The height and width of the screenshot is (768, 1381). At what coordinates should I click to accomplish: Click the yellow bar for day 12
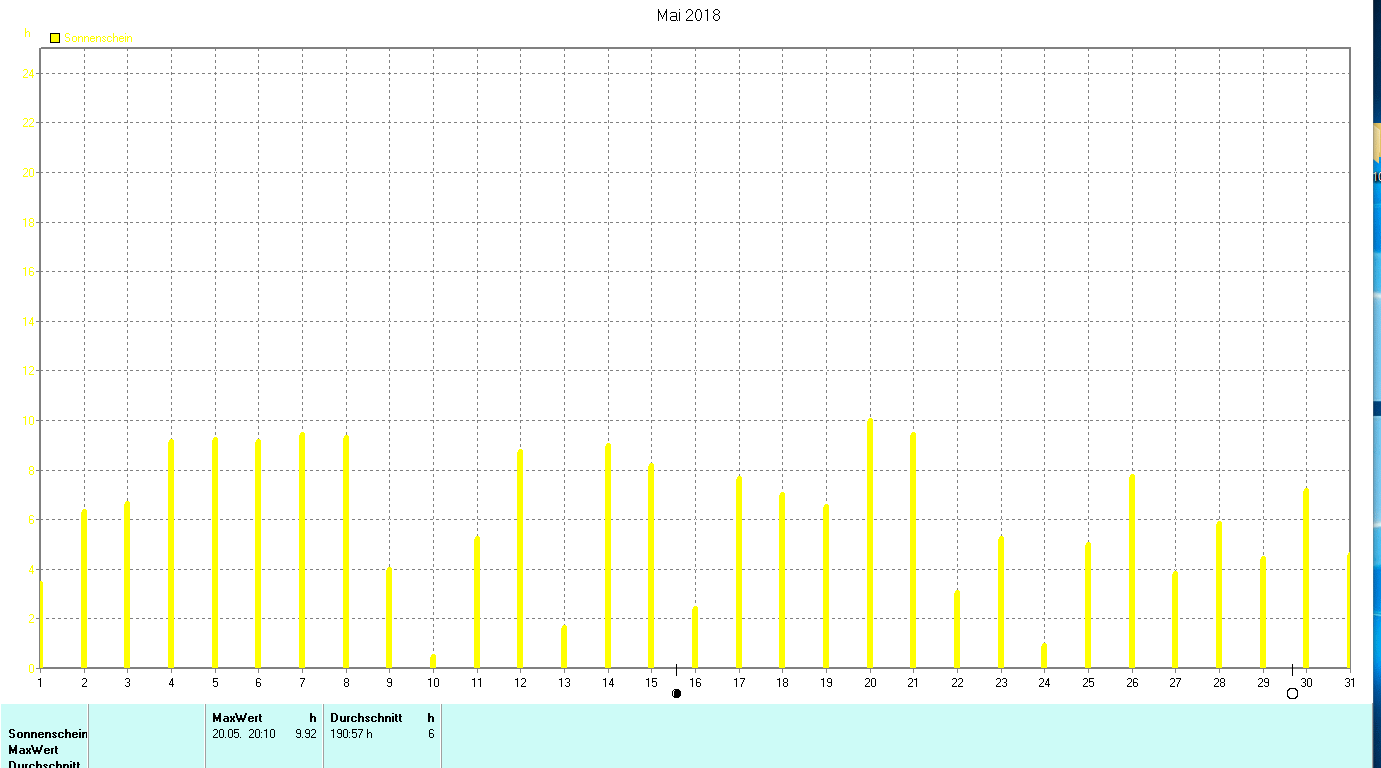pyautogui.click(x=520, y=558)
